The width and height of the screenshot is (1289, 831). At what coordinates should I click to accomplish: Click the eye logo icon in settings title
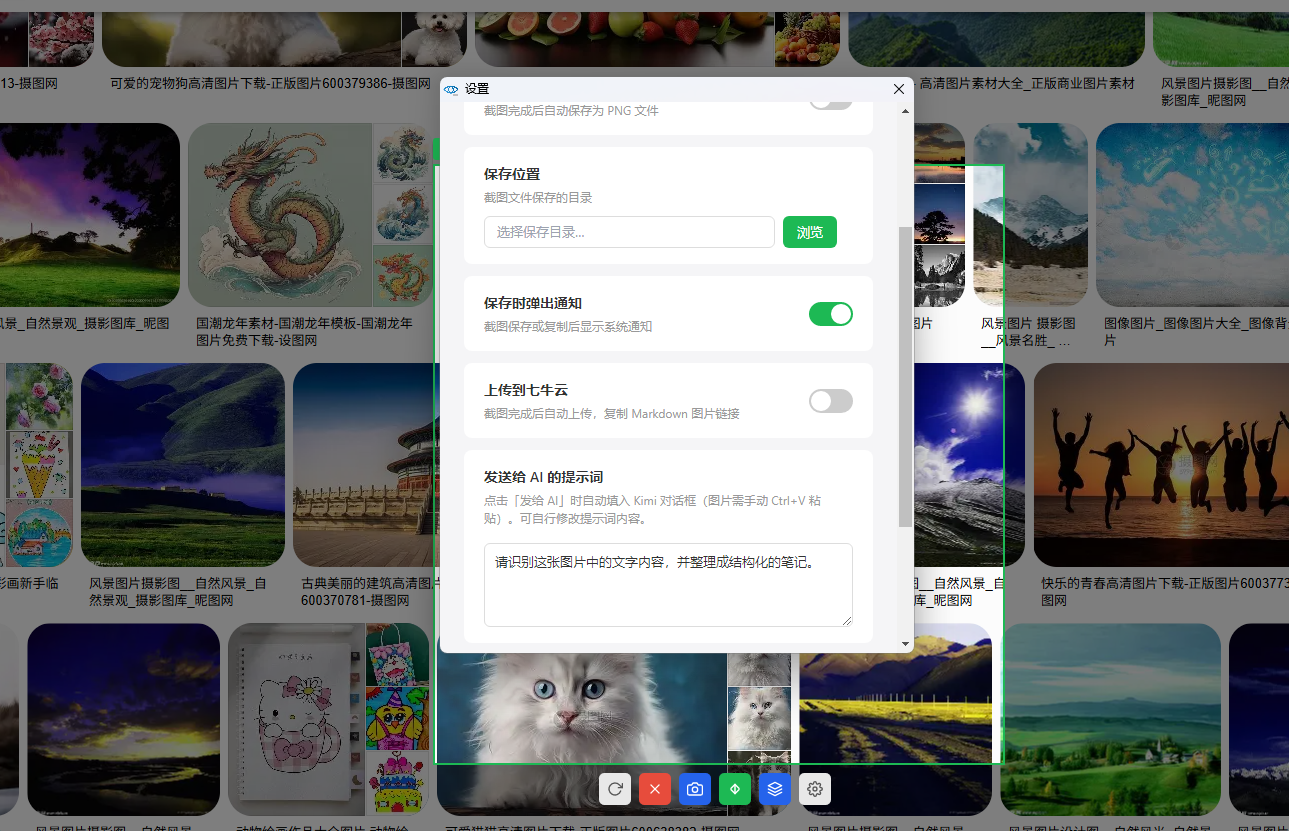pyautogui.click(x=451, y=89)
